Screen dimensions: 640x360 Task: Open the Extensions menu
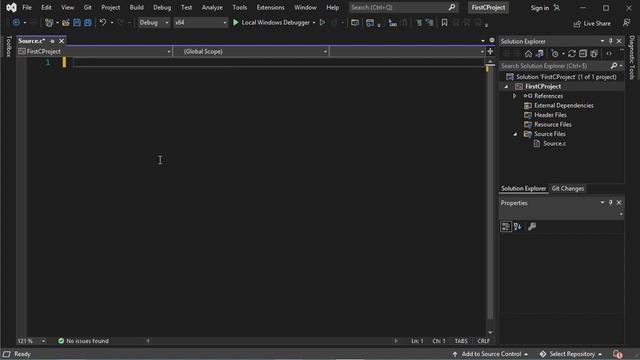tap(271, 7)
